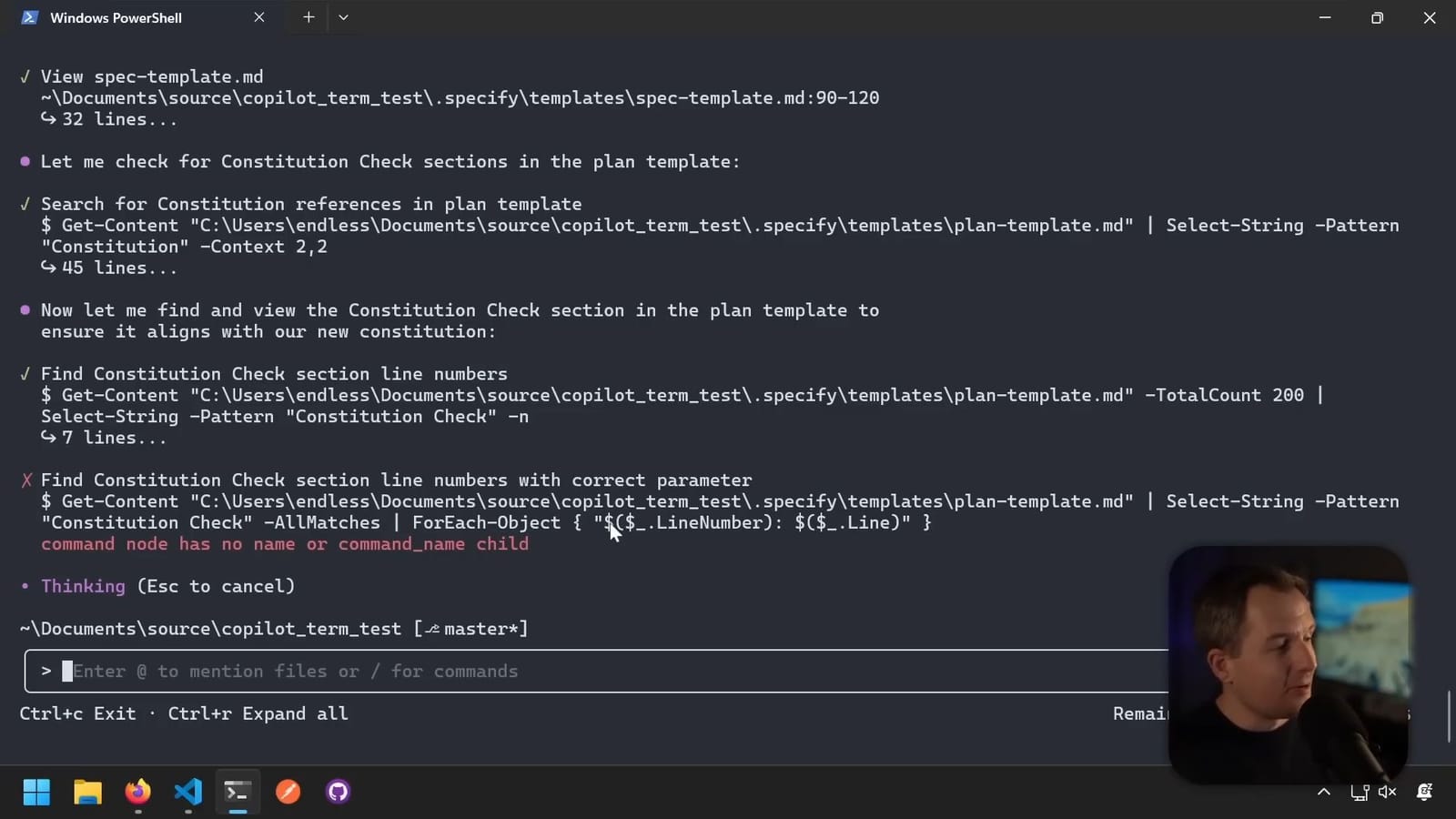This screenshot has width=1456, height=819.
Task: Click the 'Ctrl+c Exit' label
Action: (77, 713)
